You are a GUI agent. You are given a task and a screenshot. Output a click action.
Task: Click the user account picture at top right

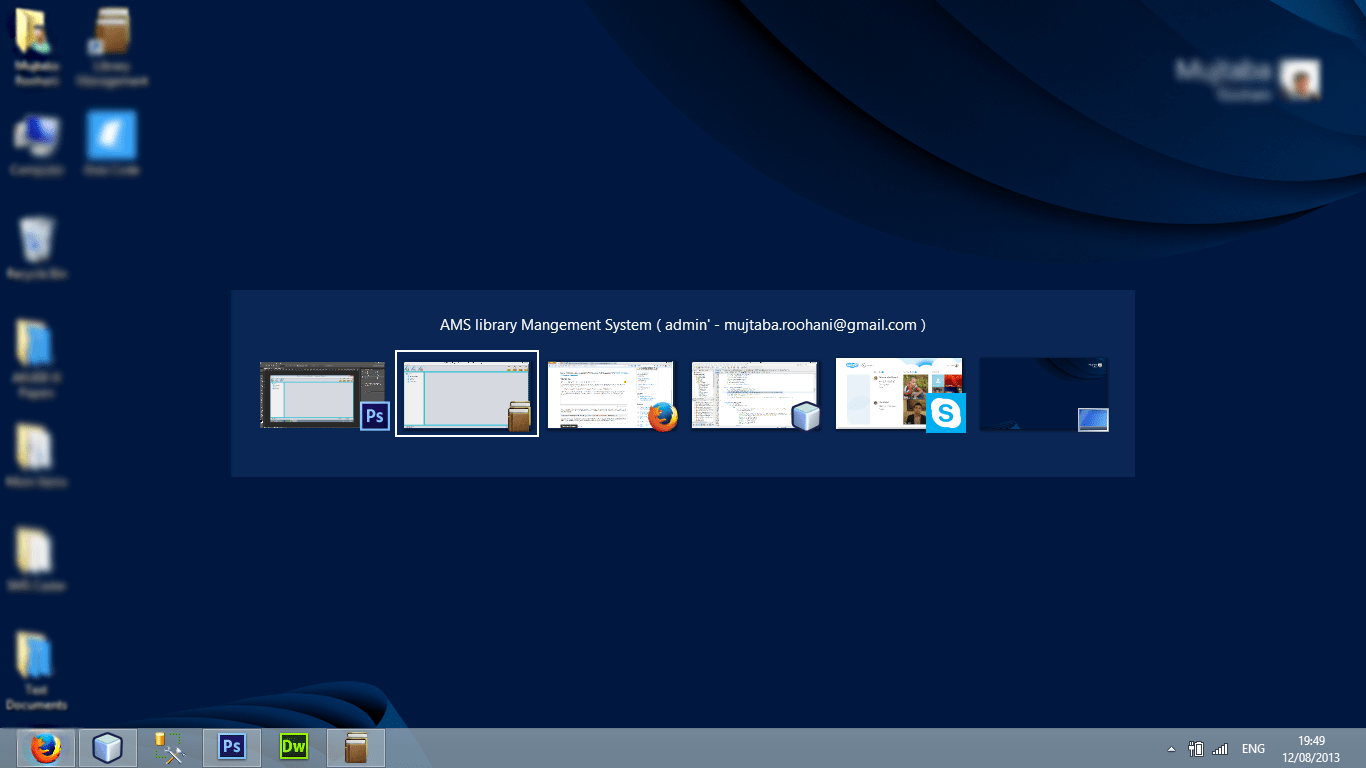pyautogui.click(x=1300, y=78)
